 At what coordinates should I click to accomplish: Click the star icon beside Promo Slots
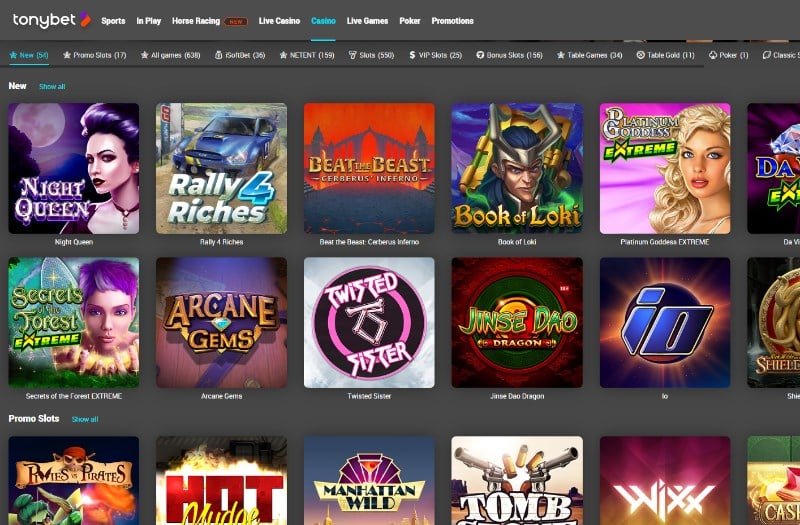[67, 55]
